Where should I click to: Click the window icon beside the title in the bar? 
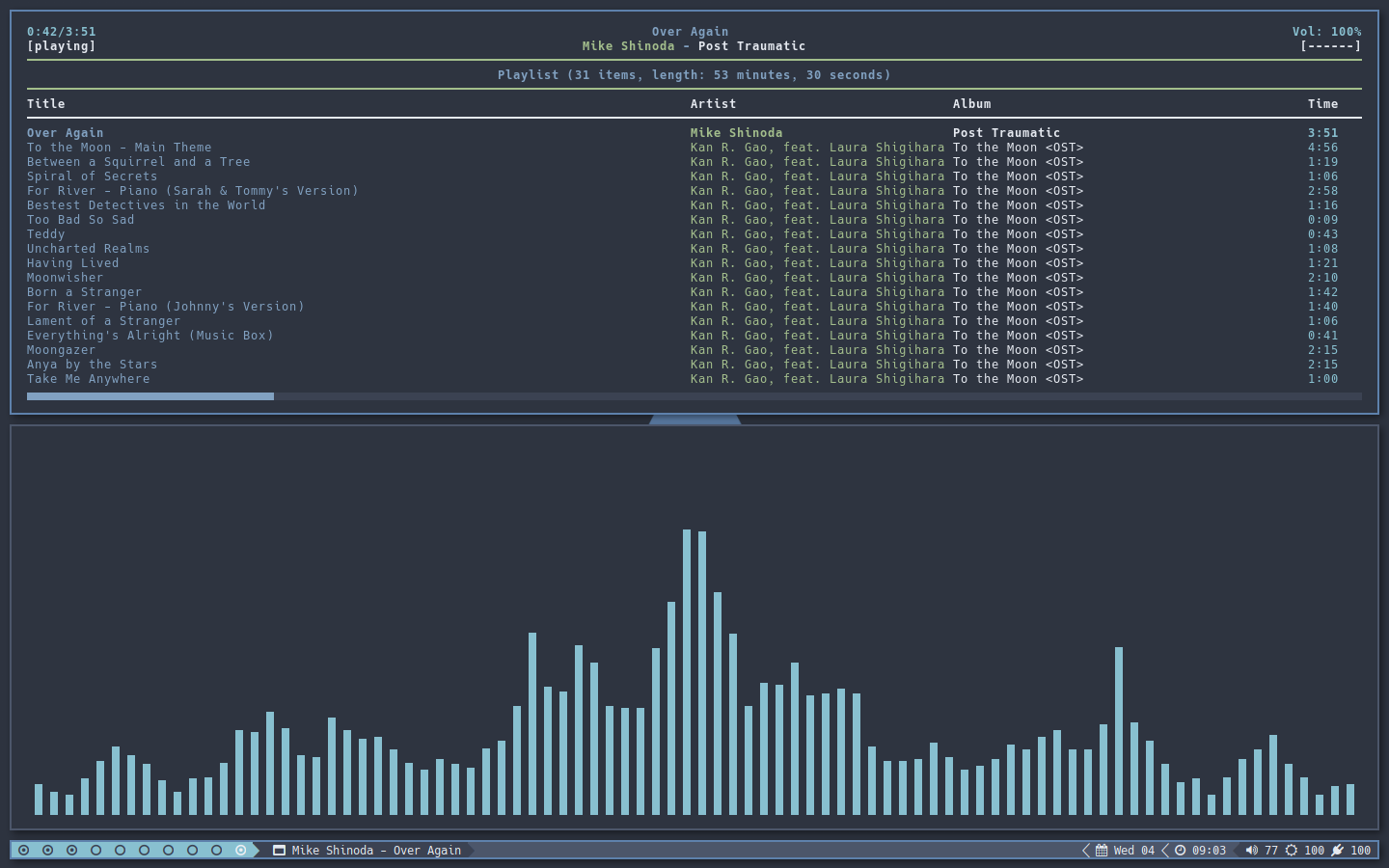[x=279, y=851]
